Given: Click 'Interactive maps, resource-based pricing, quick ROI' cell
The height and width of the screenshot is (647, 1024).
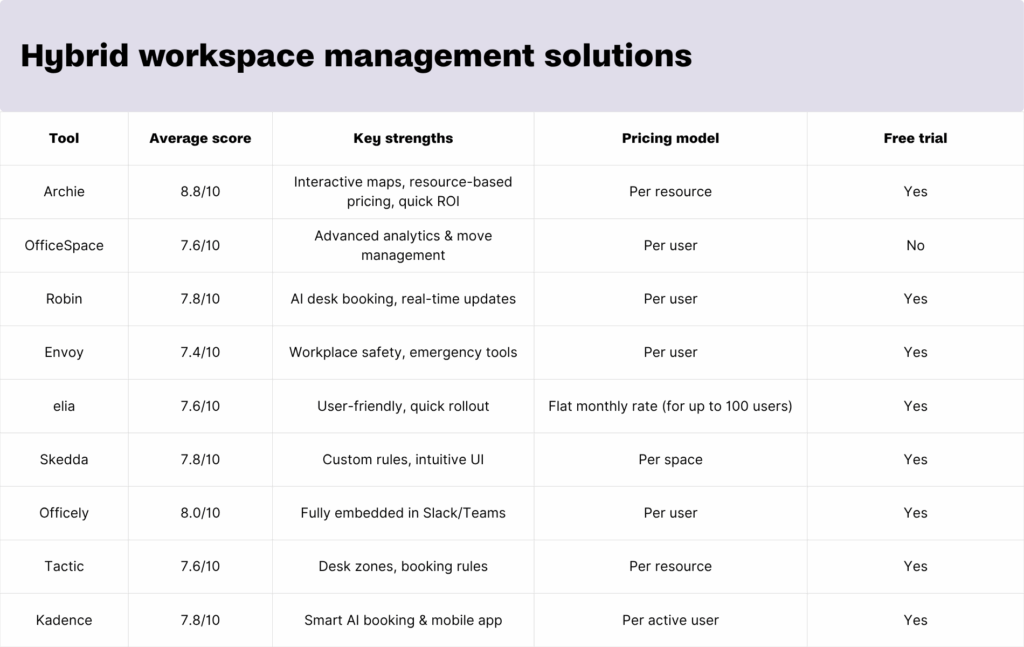Looking at the screenshot, I should (x=403, y=192).
